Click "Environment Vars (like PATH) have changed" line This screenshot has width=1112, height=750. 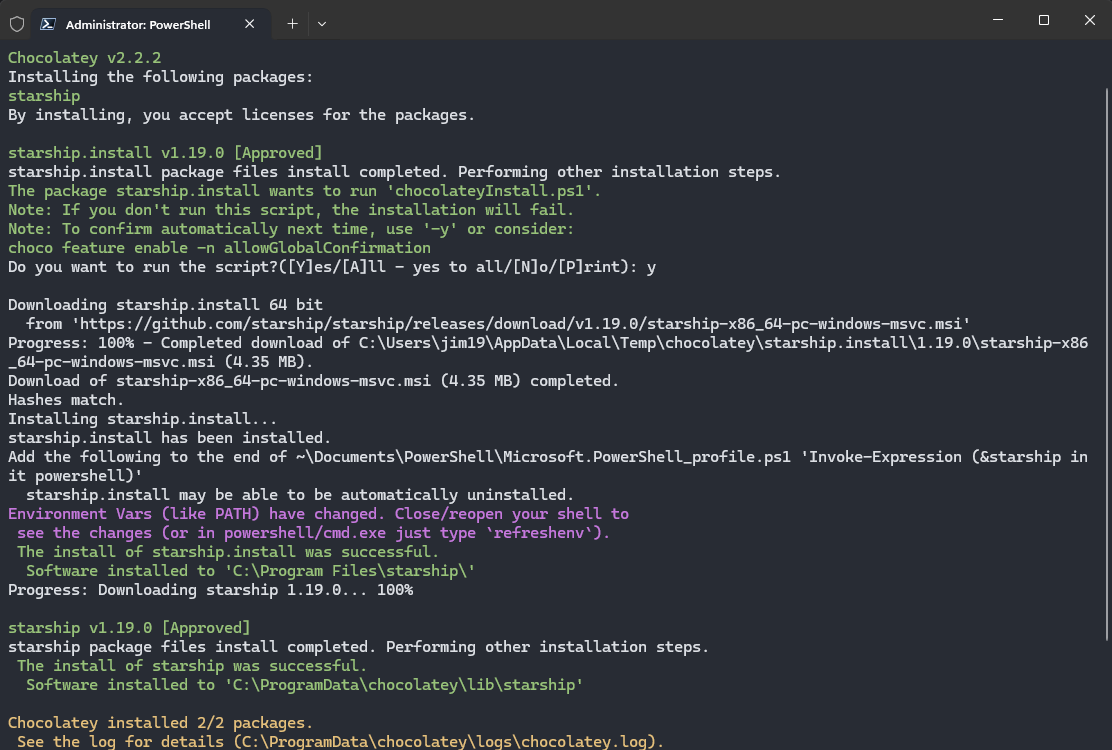[318, 514]
